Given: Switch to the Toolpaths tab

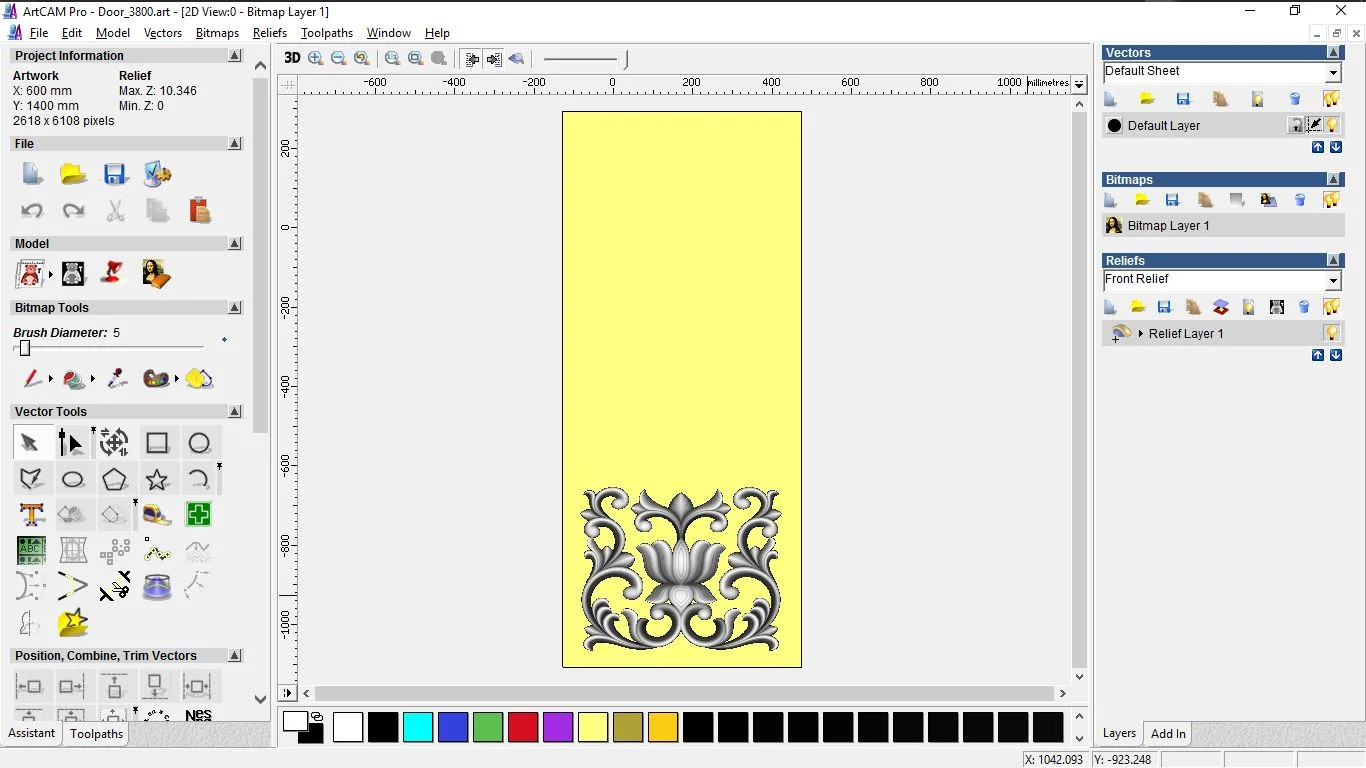Looking at the screenshot, I should coord(96,734).
